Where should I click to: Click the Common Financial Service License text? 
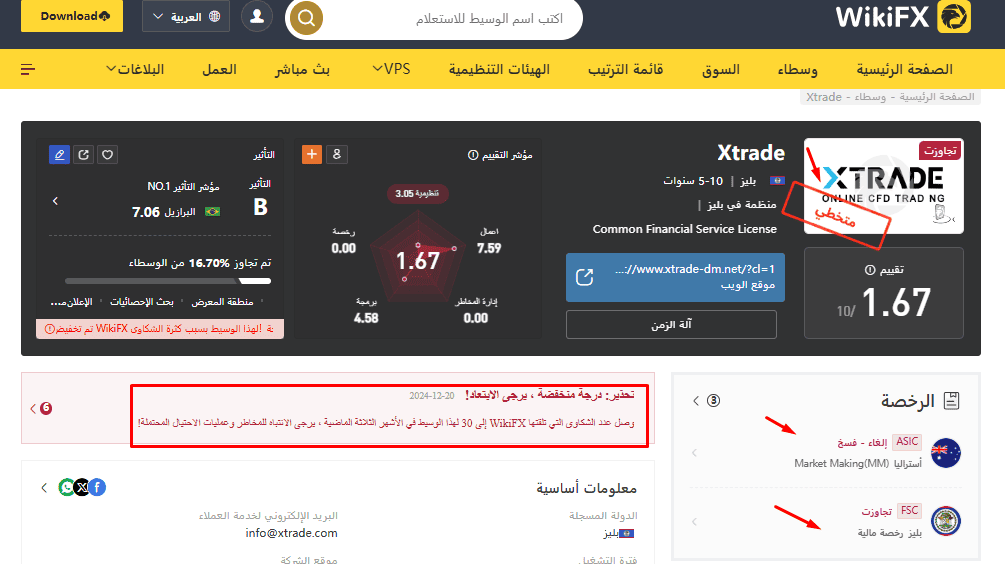(685, 229)
